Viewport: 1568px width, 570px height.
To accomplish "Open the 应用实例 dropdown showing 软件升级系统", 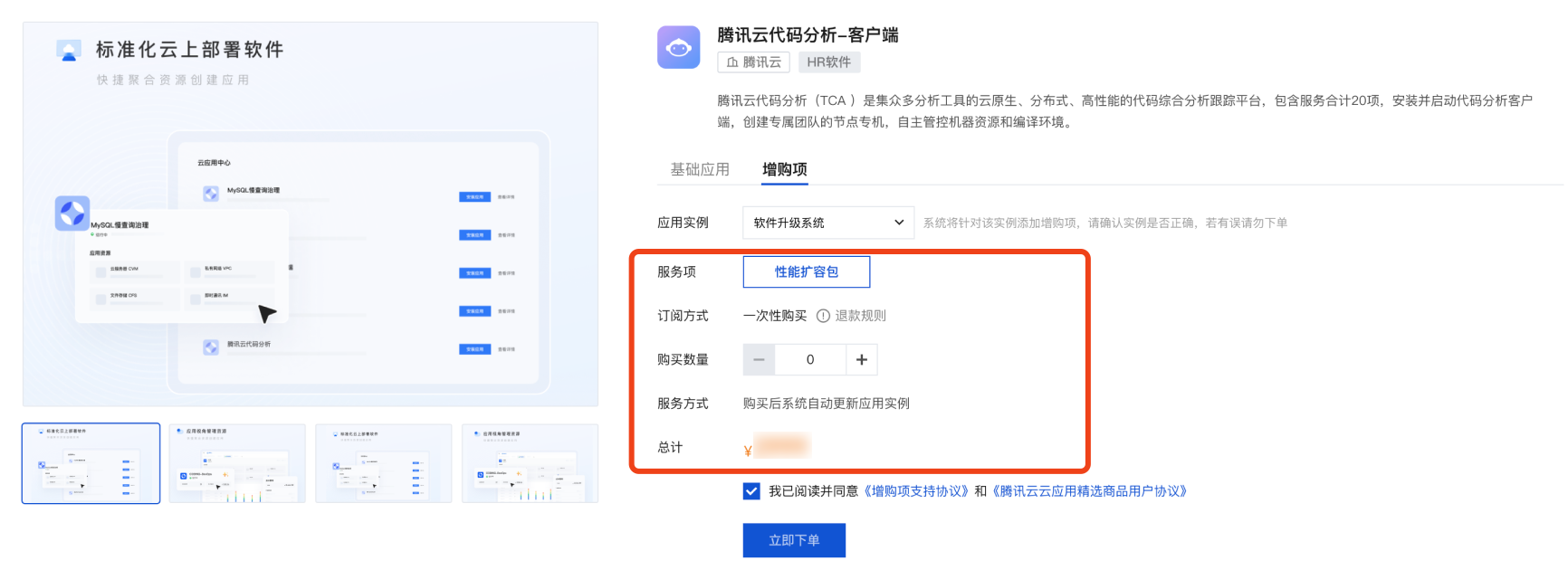I will (828, 223).
